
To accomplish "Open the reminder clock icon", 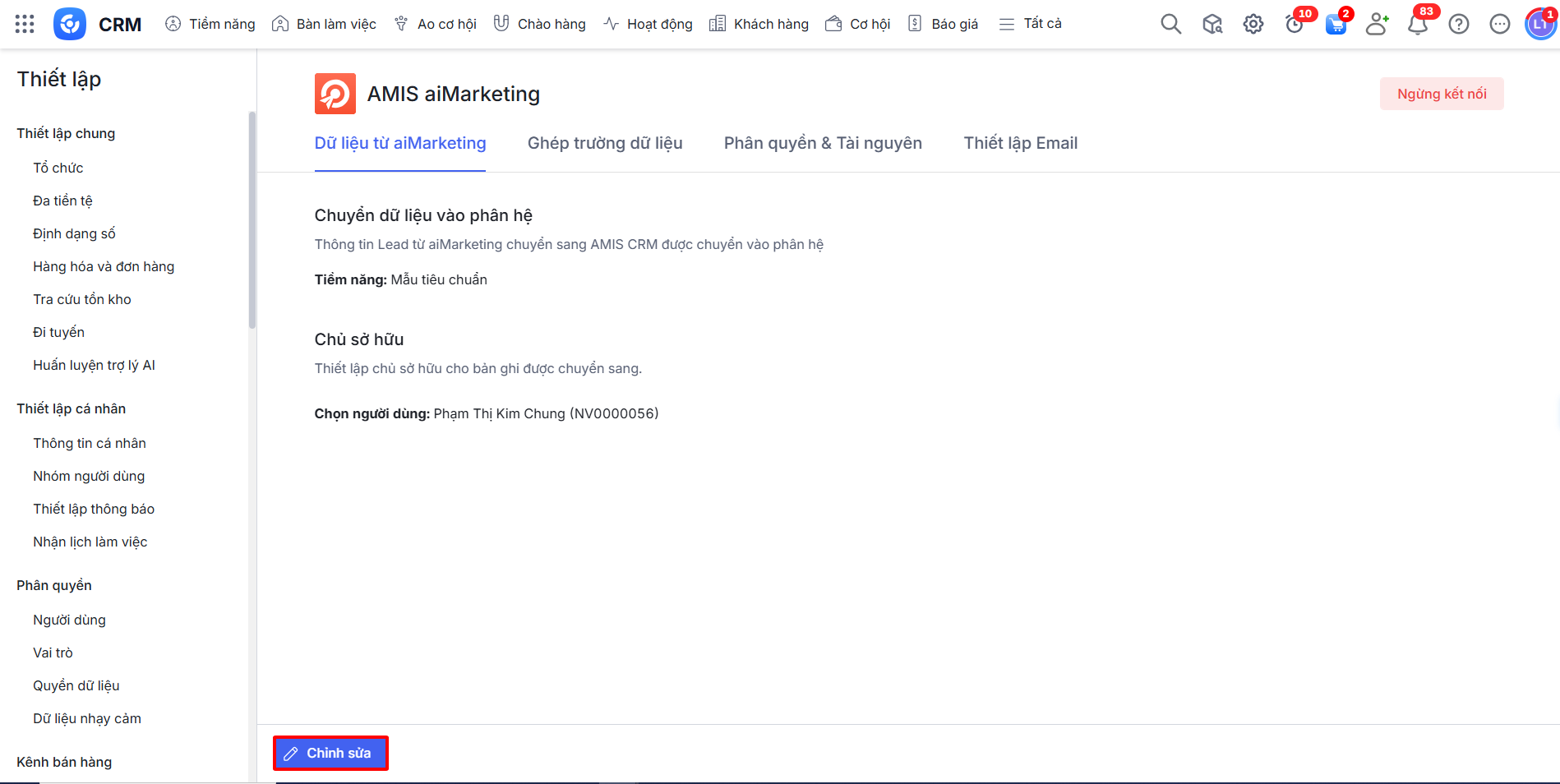I will 1295,25.
